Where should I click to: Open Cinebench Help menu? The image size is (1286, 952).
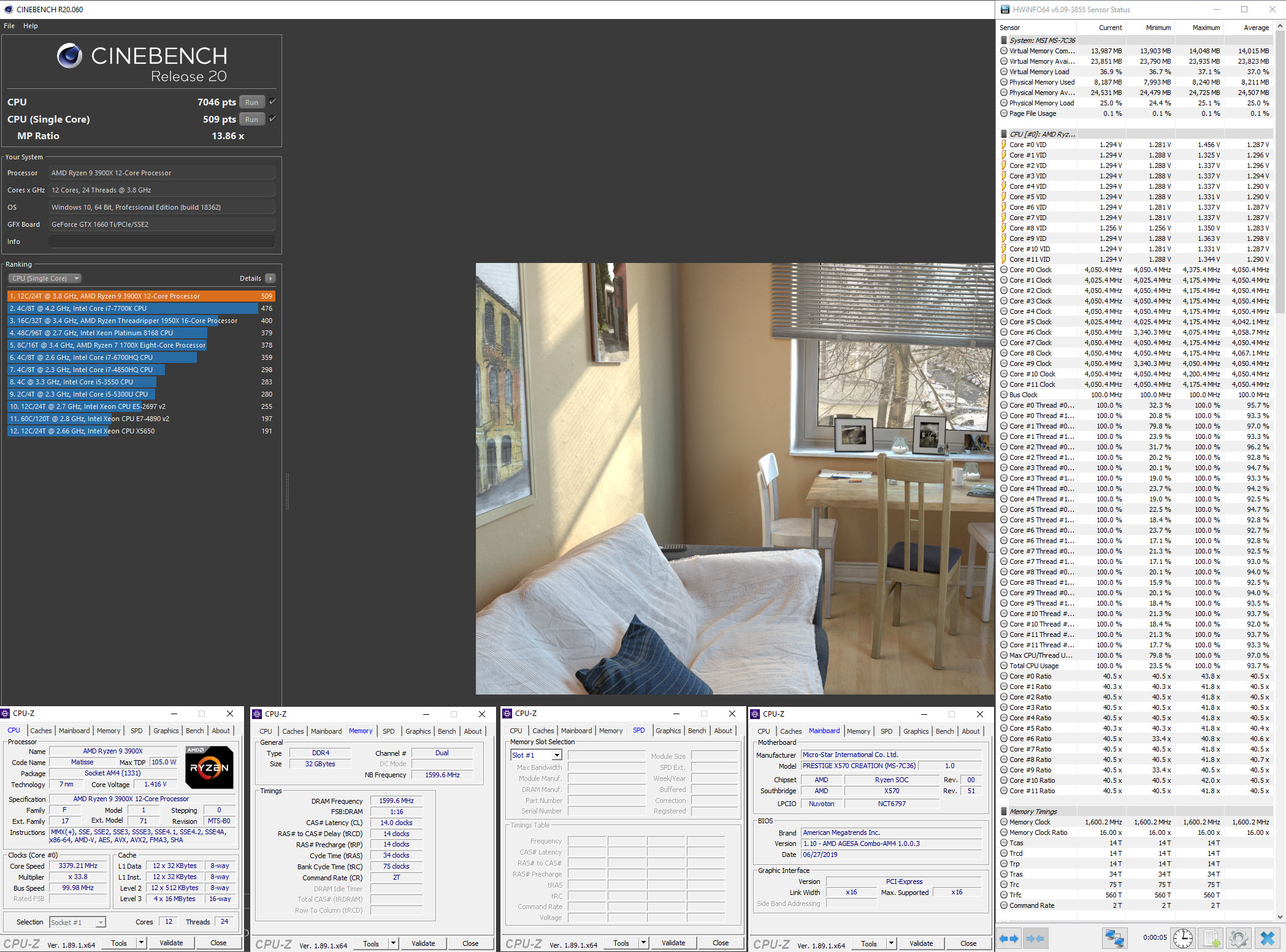(31, 26)
